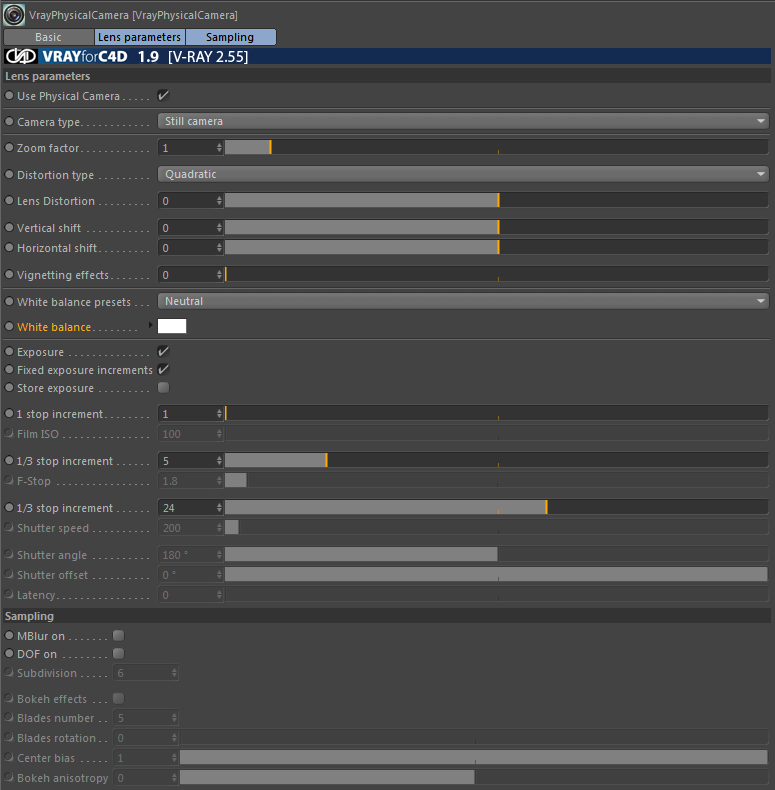This screenshot has height=790, width=775.
Task: Switch to the Basic tab
Action: (x=48, y=37)
